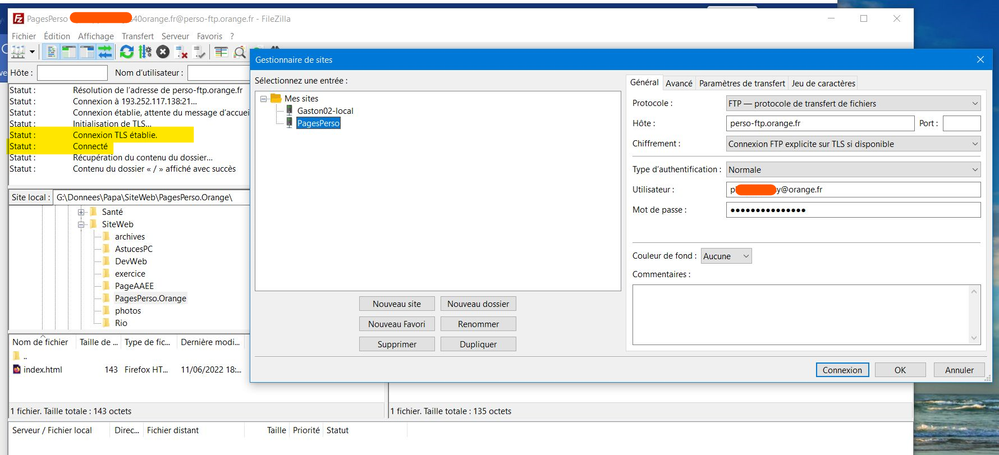Viewport: 999px width, 455px height.
Task: Click the green refresh file lists icon
Action: [127, 52]
